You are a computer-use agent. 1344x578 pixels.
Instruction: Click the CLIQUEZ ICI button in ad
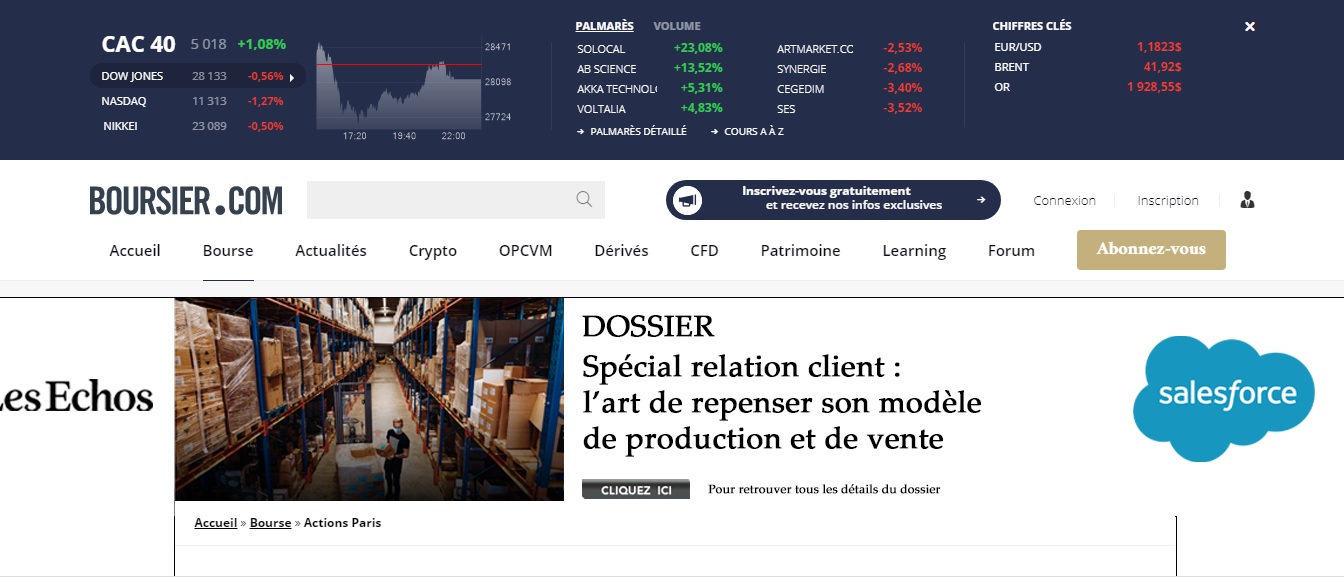pyautogui.click(x=636, y=490)
